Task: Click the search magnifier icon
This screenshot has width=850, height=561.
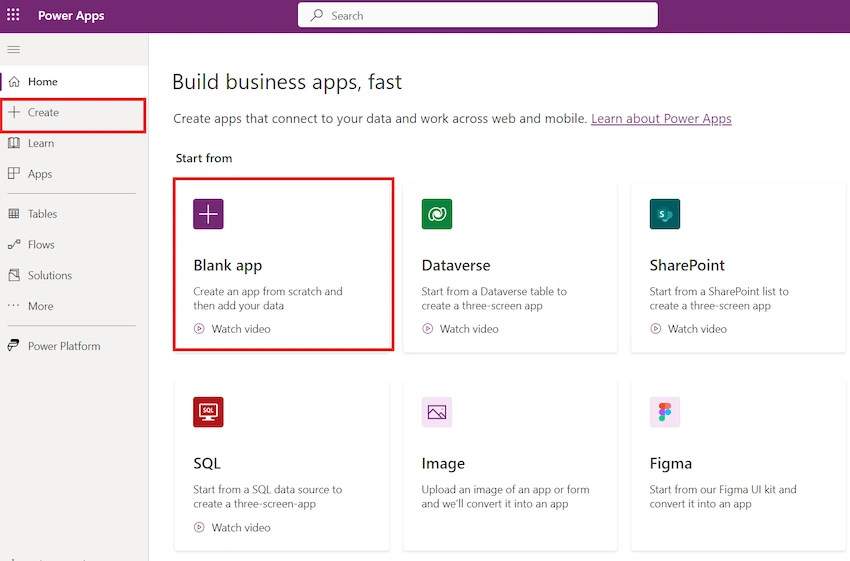Action: point(317,15)
